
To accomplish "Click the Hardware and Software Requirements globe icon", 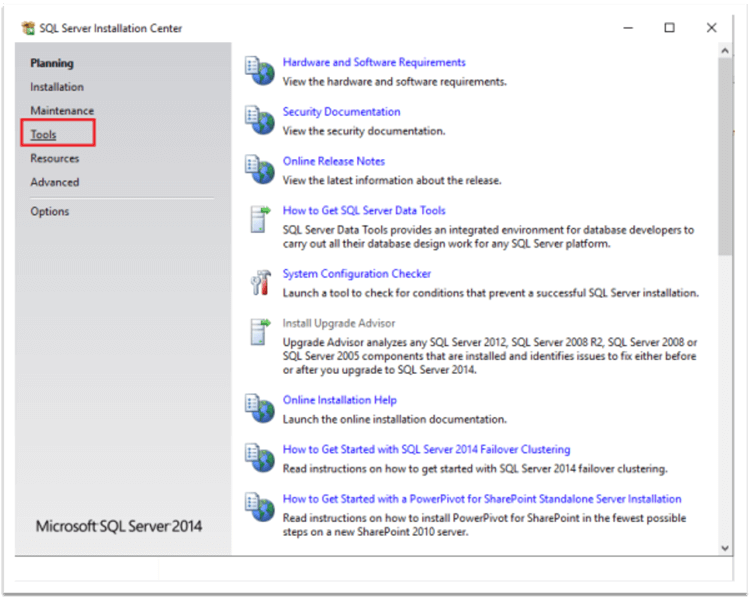I will point(260,71).
